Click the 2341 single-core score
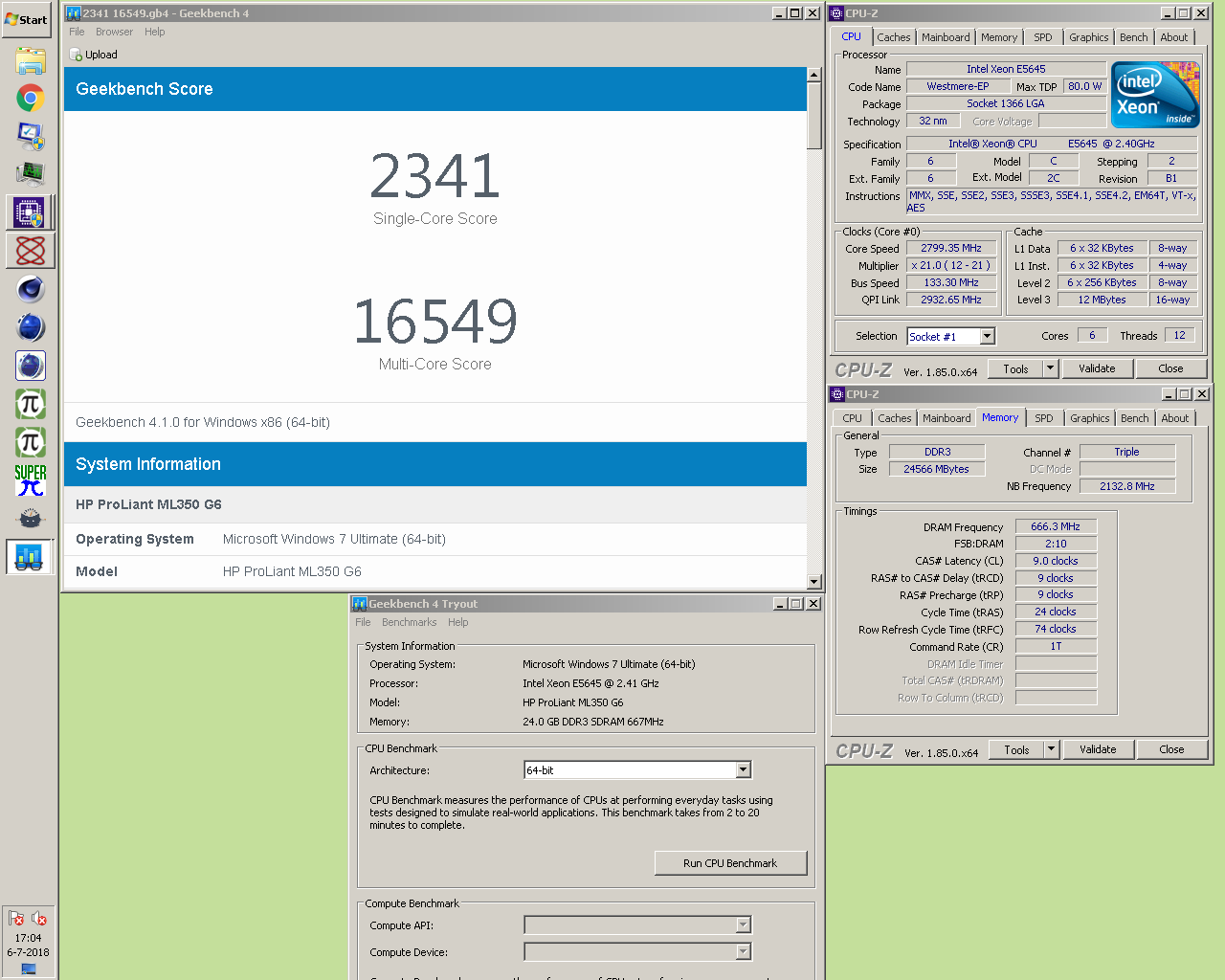 pyautogui.click(x=435, y=176)
